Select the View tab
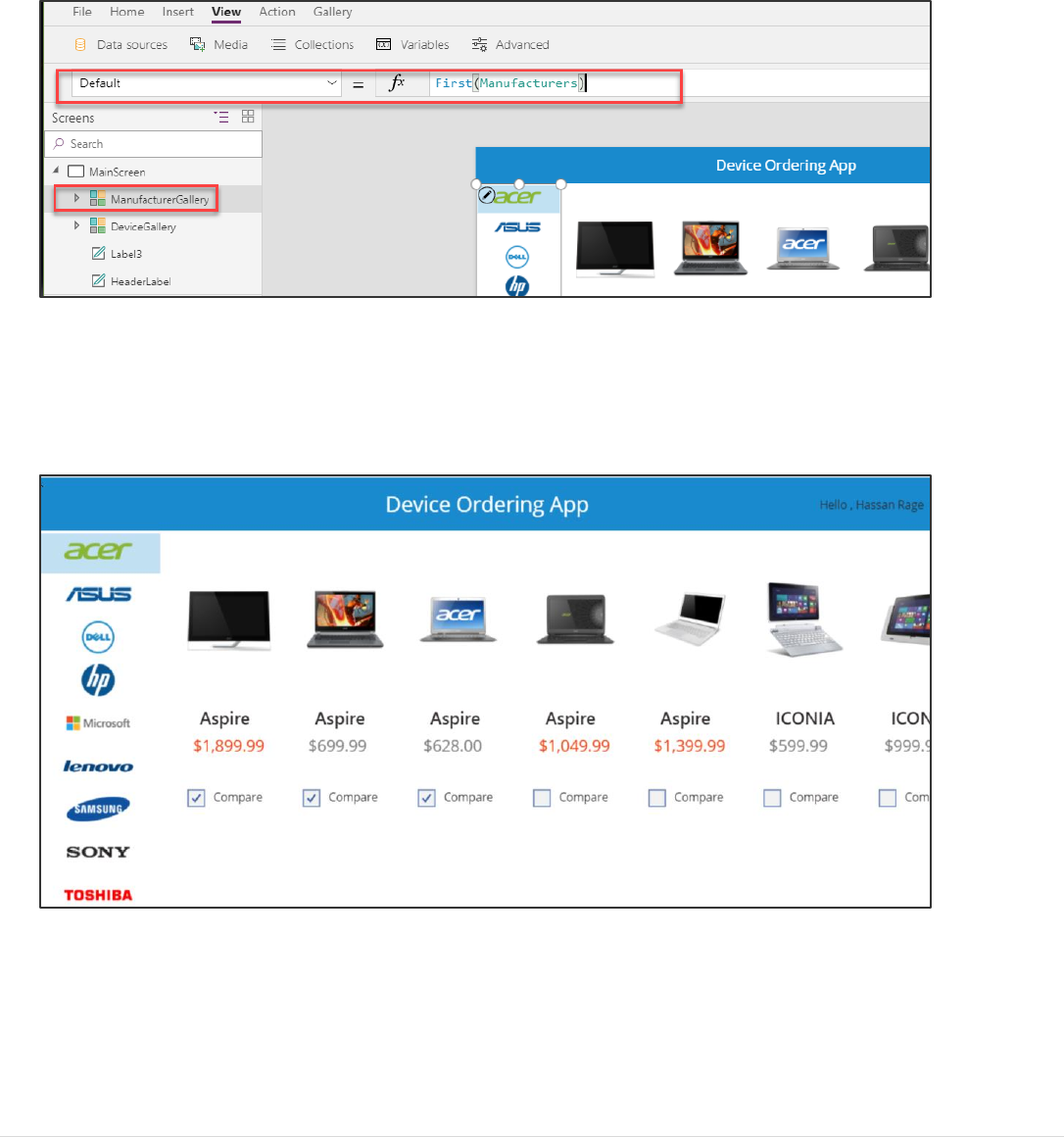 coord(226,12)
